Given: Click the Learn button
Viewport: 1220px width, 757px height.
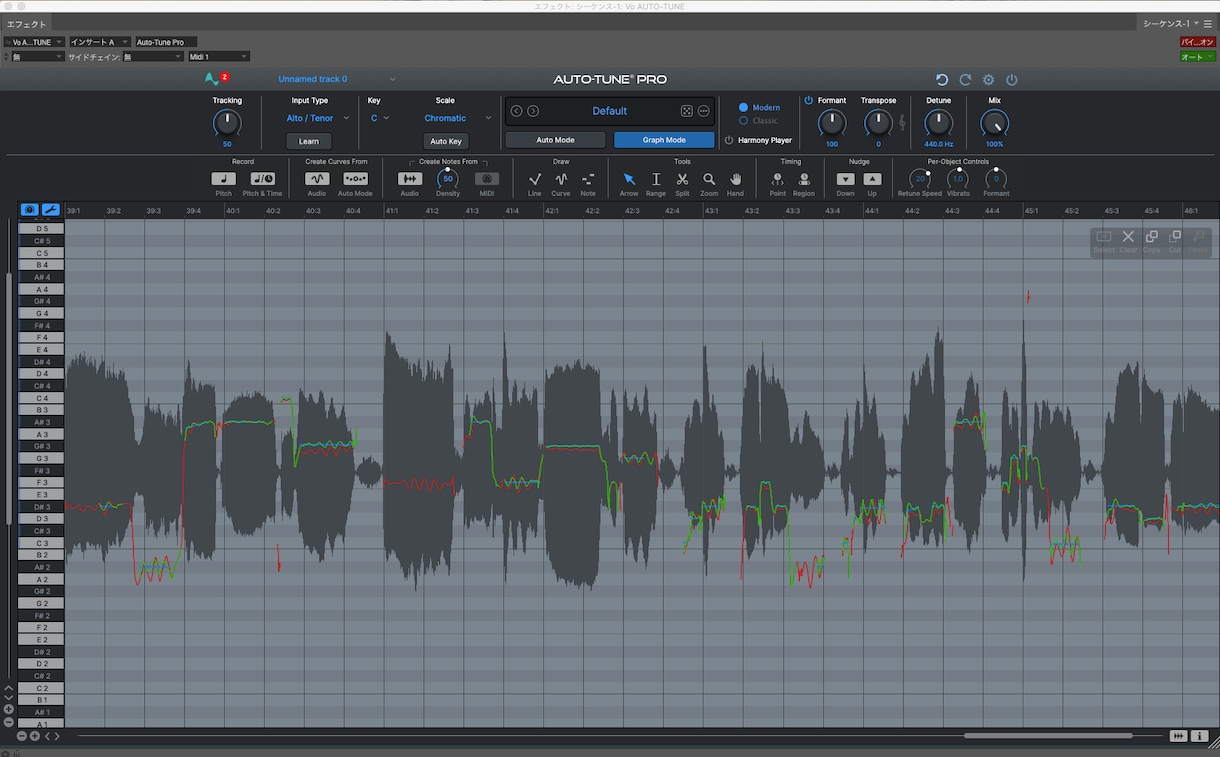Looking at the screenshot, I should pos(309,141).
